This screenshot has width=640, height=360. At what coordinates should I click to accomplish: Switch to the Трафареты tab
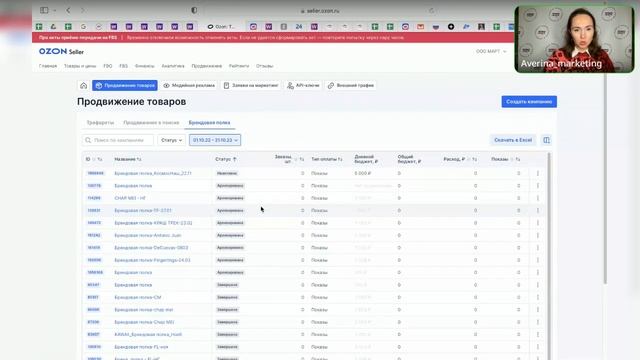[x=100, y=122]
